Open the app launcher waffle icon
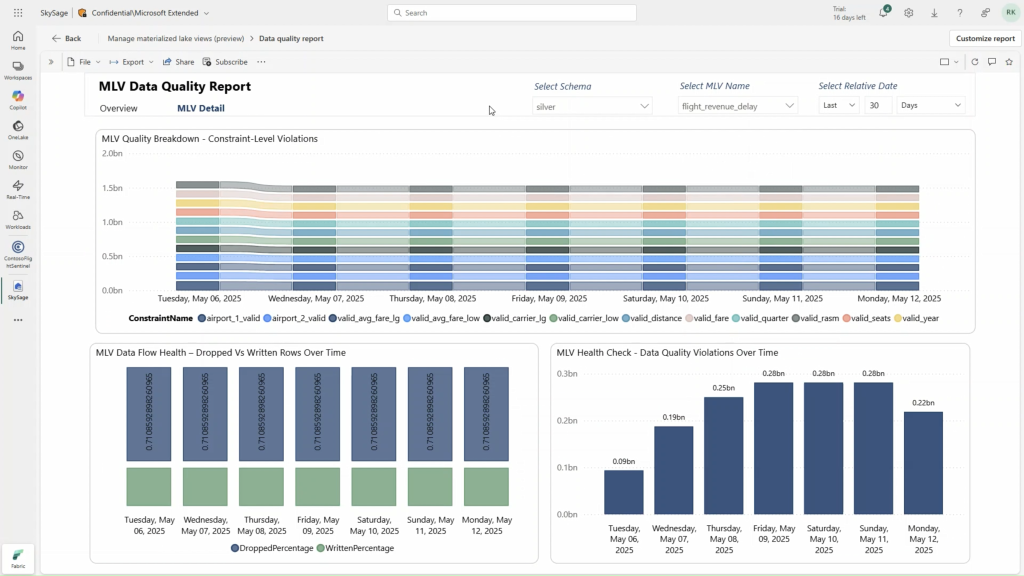 (x=18, y=12)
